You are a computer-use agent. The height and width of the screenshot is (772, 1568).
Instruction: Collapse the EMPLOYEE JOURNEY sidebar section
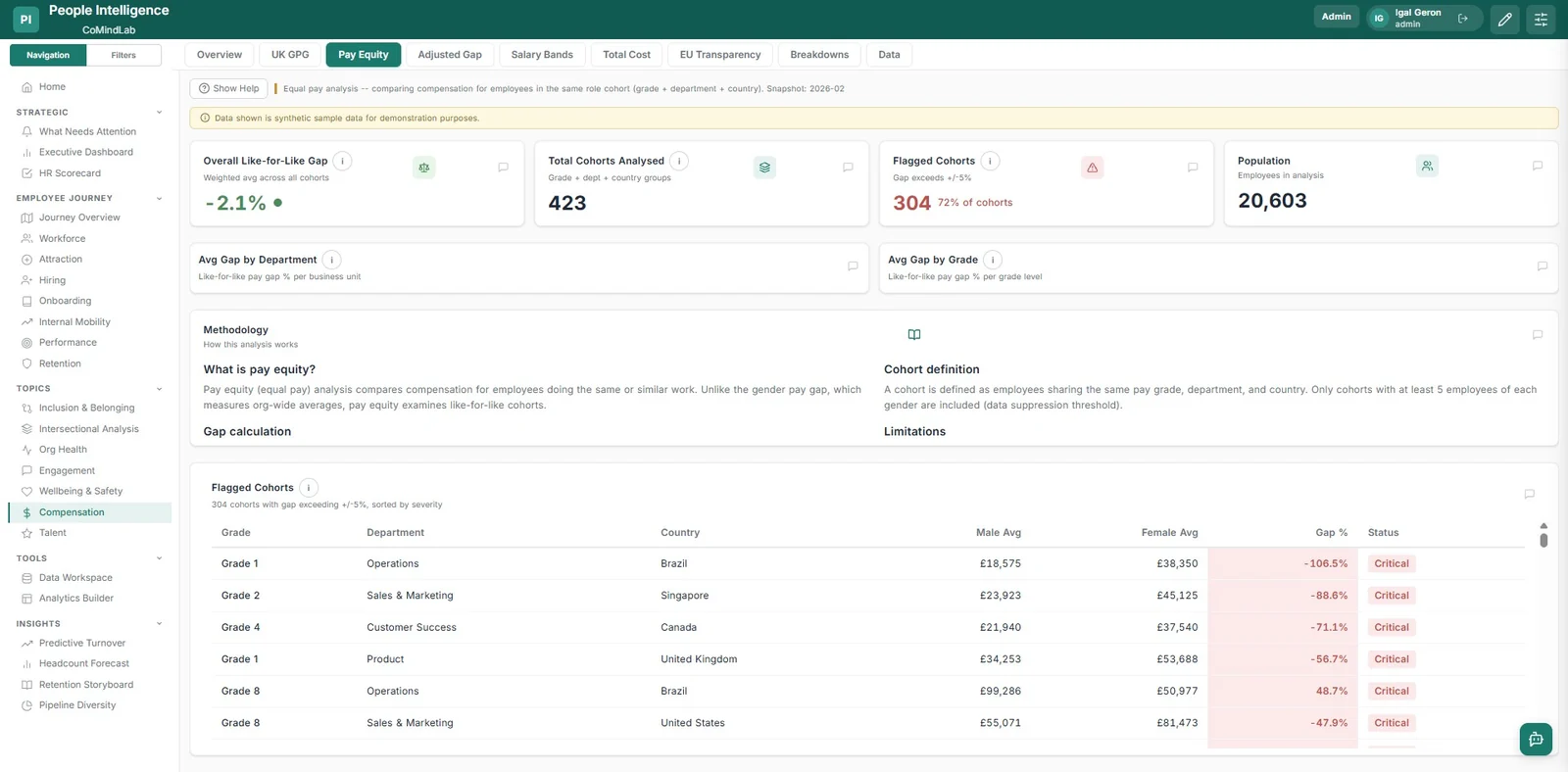click(159, 198)
